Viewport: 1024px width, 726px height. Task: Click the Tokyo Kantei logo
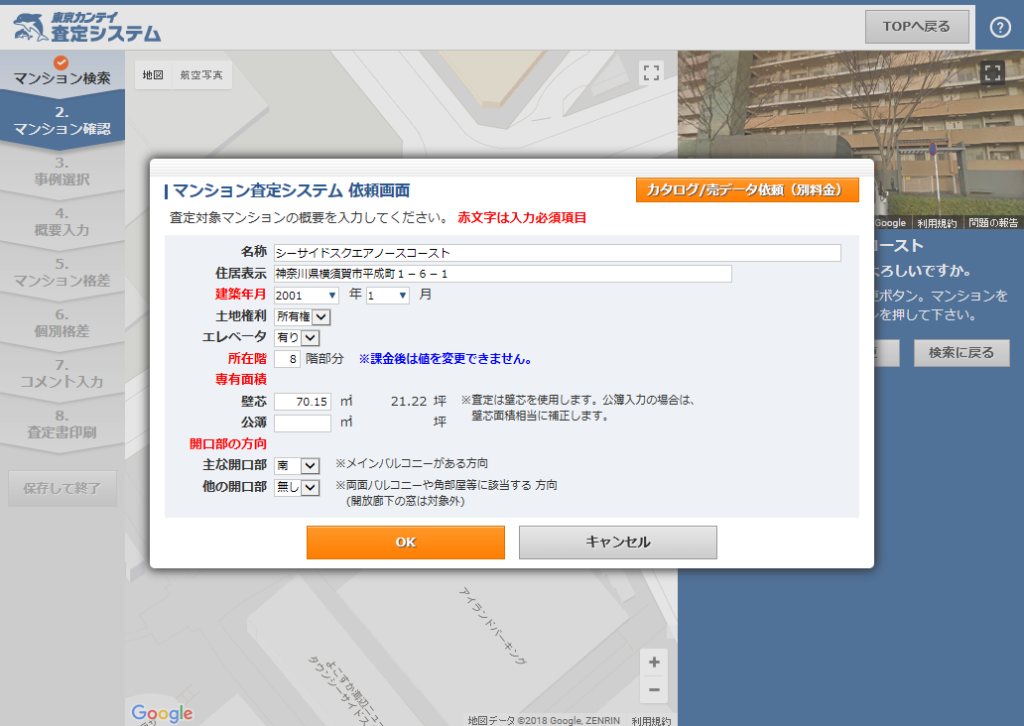coord(88,26)
